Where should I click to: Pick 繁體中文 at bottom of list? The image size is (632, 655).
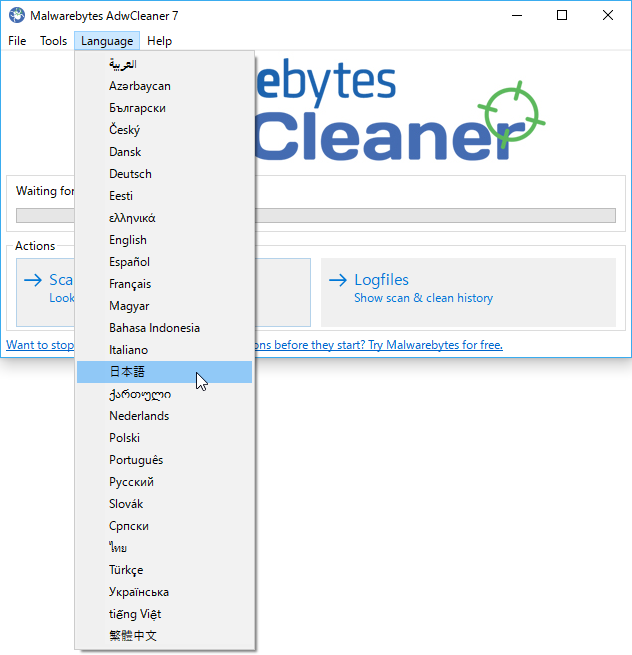165,636
